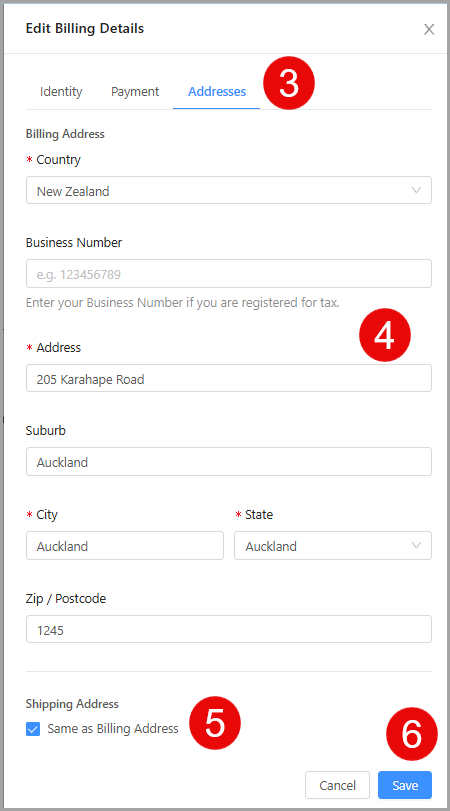Click the Cancel button
This screenshot has height=811, width=450.
[337, 785]
